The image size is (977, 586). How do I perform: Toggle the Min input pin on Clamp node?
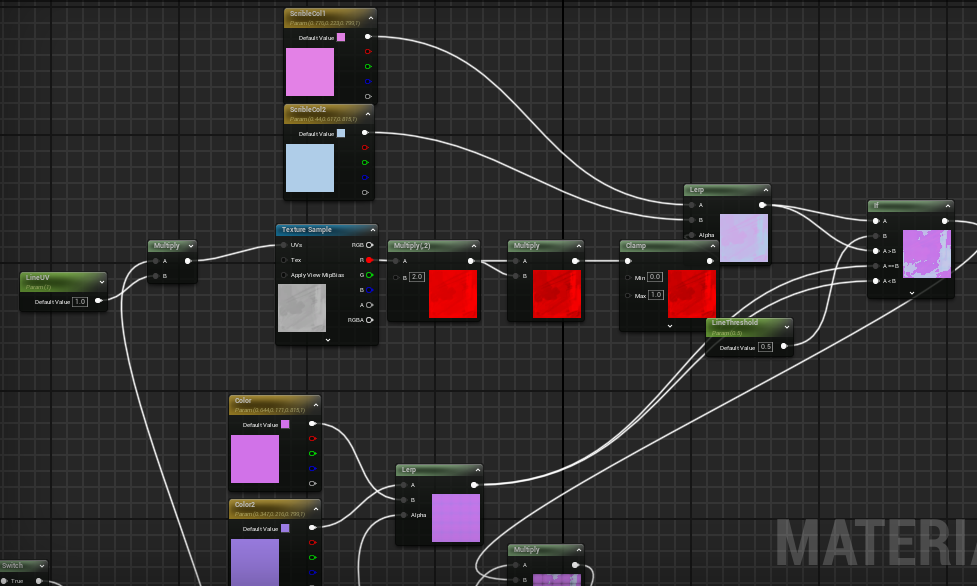(628, 277)
